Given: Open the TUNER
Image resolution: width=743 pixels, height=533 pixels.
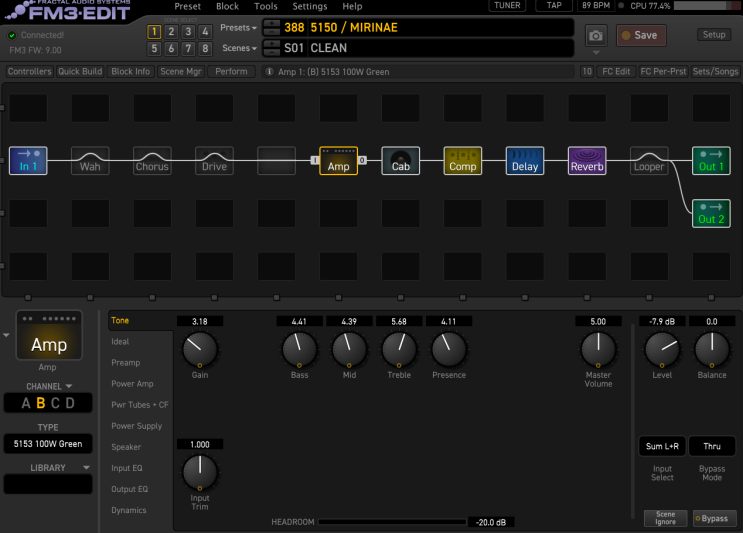Looking at the screenshot, I should (507, 6).
